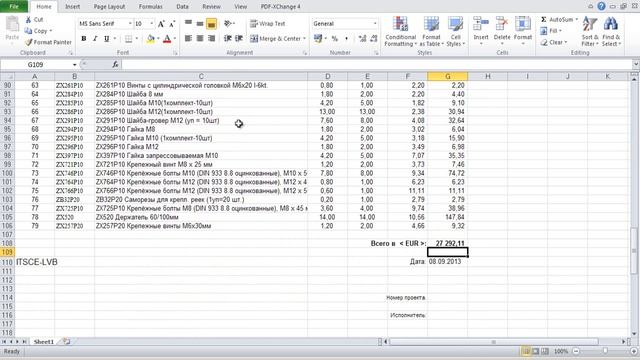Open Sort & Filter menu

(x=590, y=31)
